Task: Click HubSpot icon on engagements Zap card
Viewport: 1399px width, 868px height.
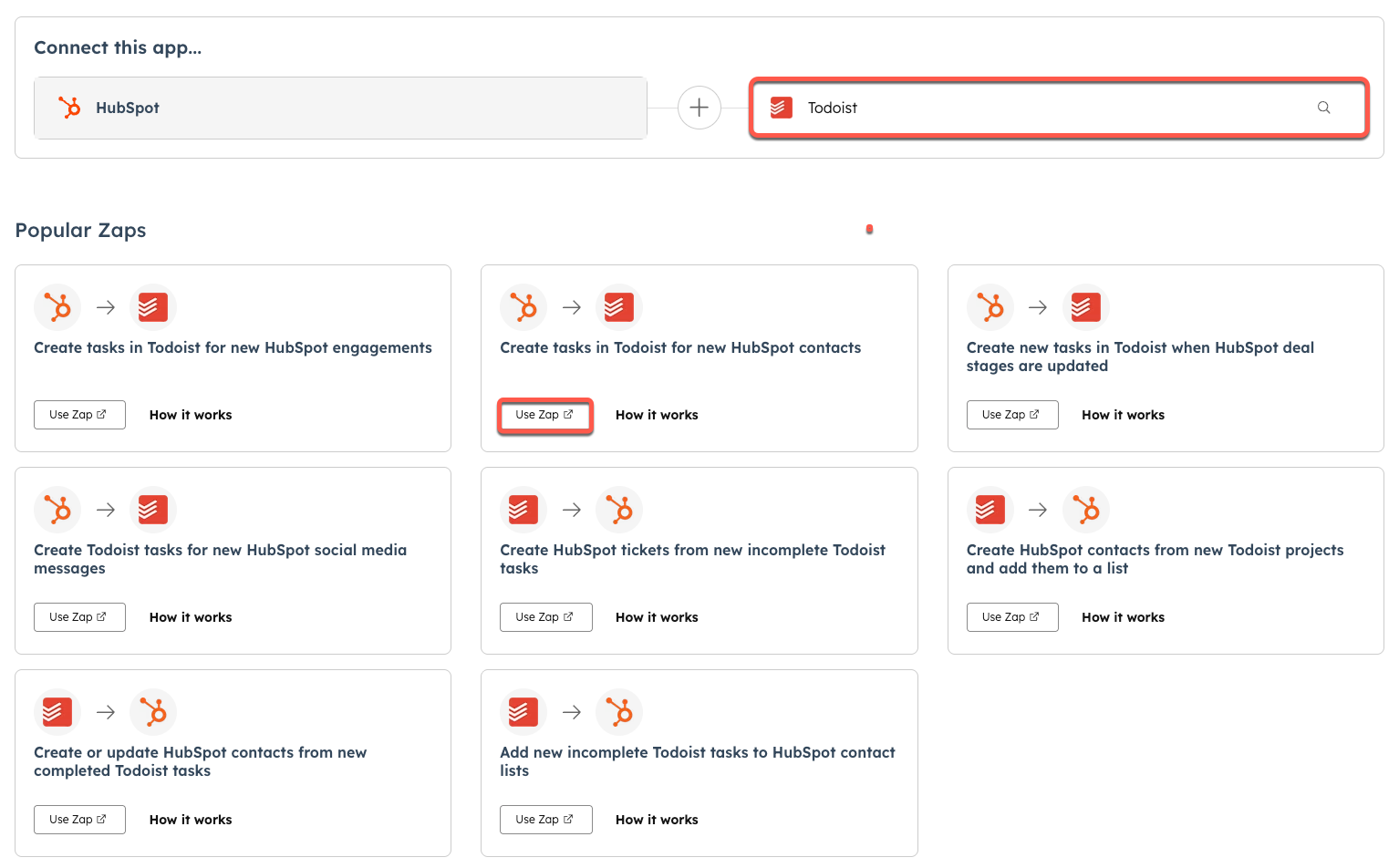Action: (57, 307)
